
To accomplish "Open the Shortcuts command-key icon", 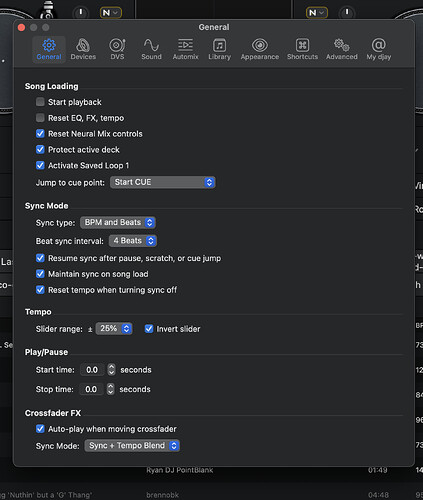I will 302,45.
